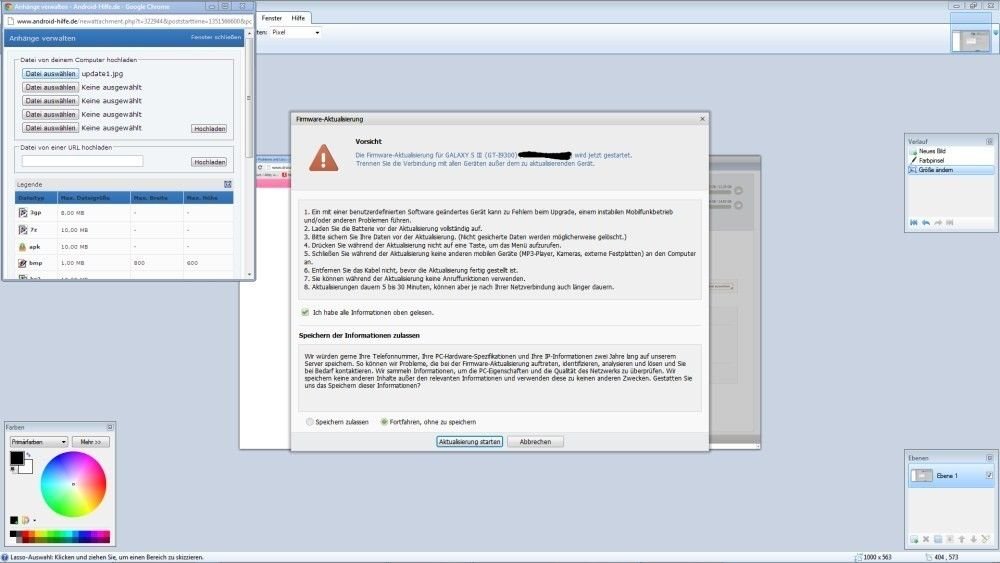This screenshot has height=563, width=1000.
Task: Merge layer down icon in Ebenen panel
Action: coord(950,539)
